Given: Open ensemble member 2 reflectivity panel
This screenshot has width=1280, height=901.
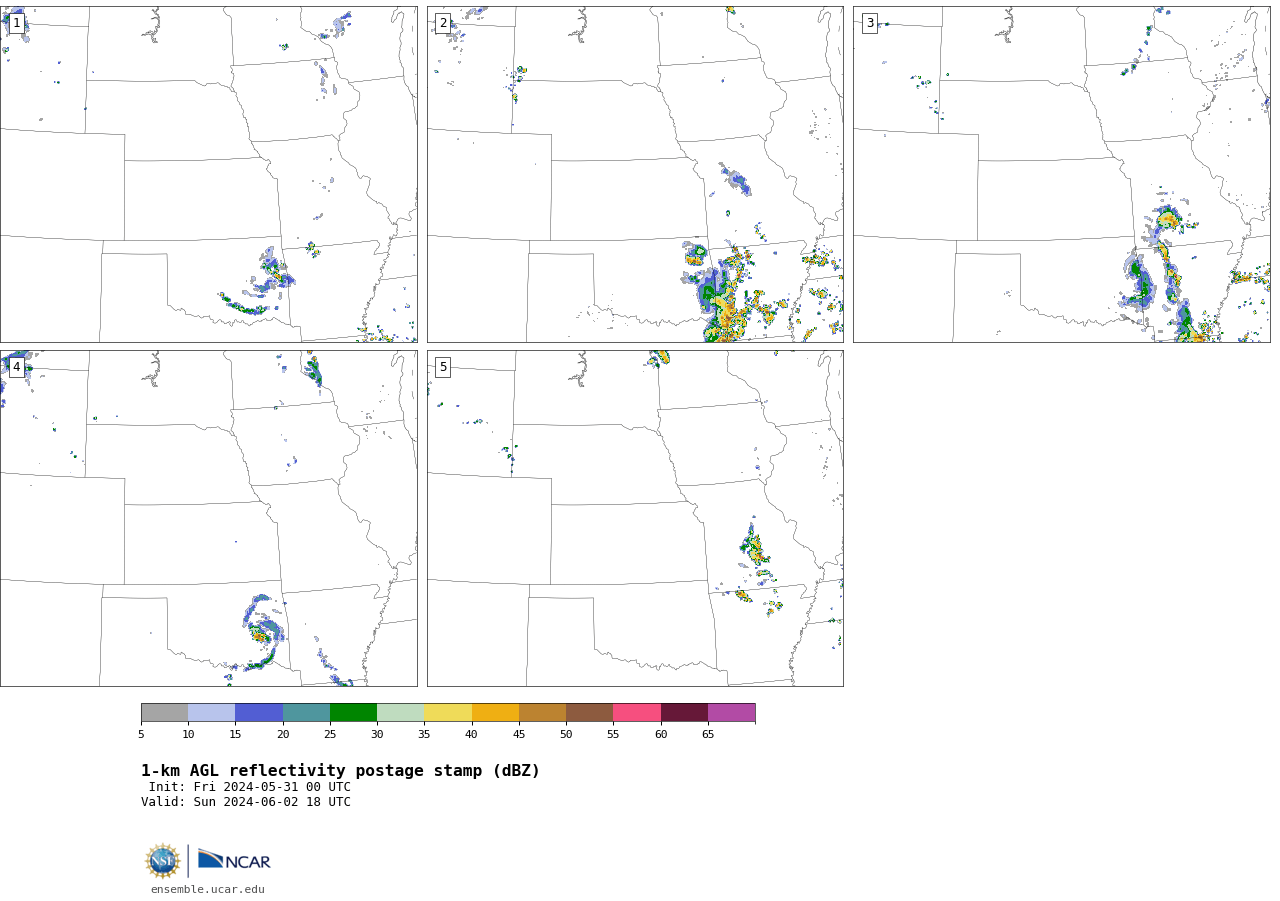Looking at the screenshot, I should 635,174.
